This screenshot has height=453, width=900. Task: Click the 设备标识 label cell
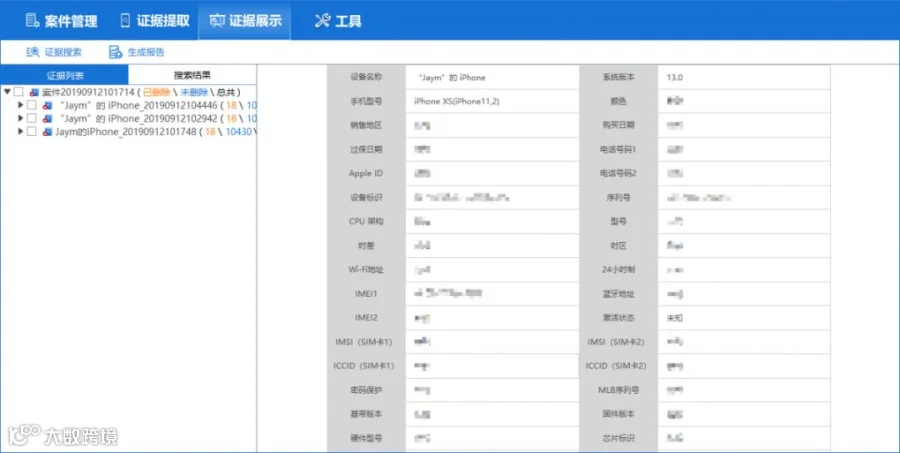coord(366,198)
